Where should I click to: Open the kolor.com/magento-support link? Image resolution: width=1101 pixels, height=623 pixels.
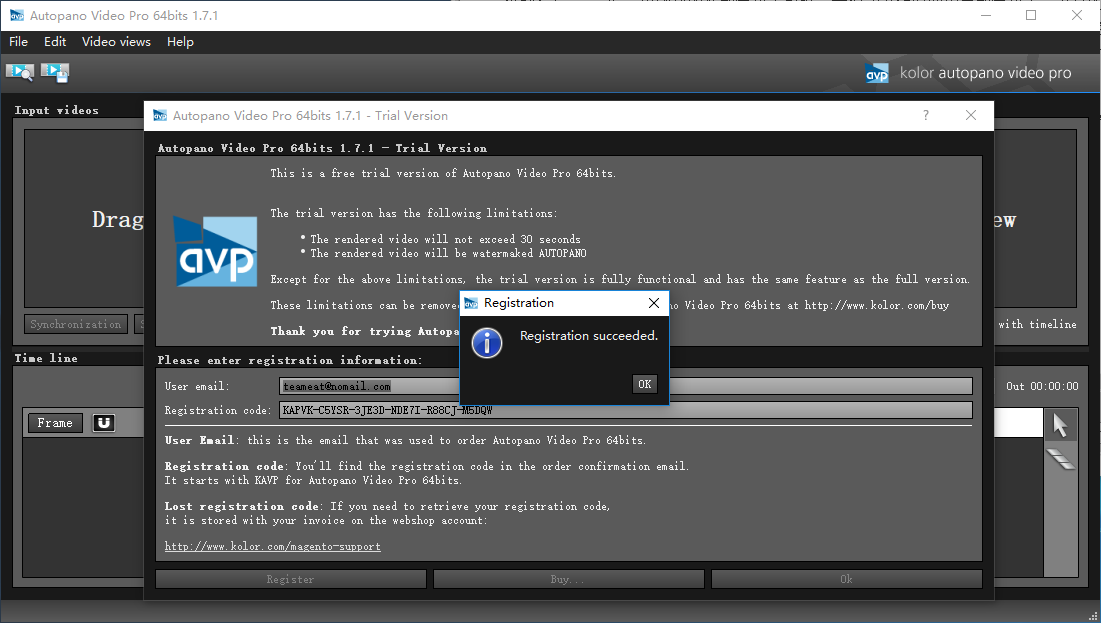272,546
